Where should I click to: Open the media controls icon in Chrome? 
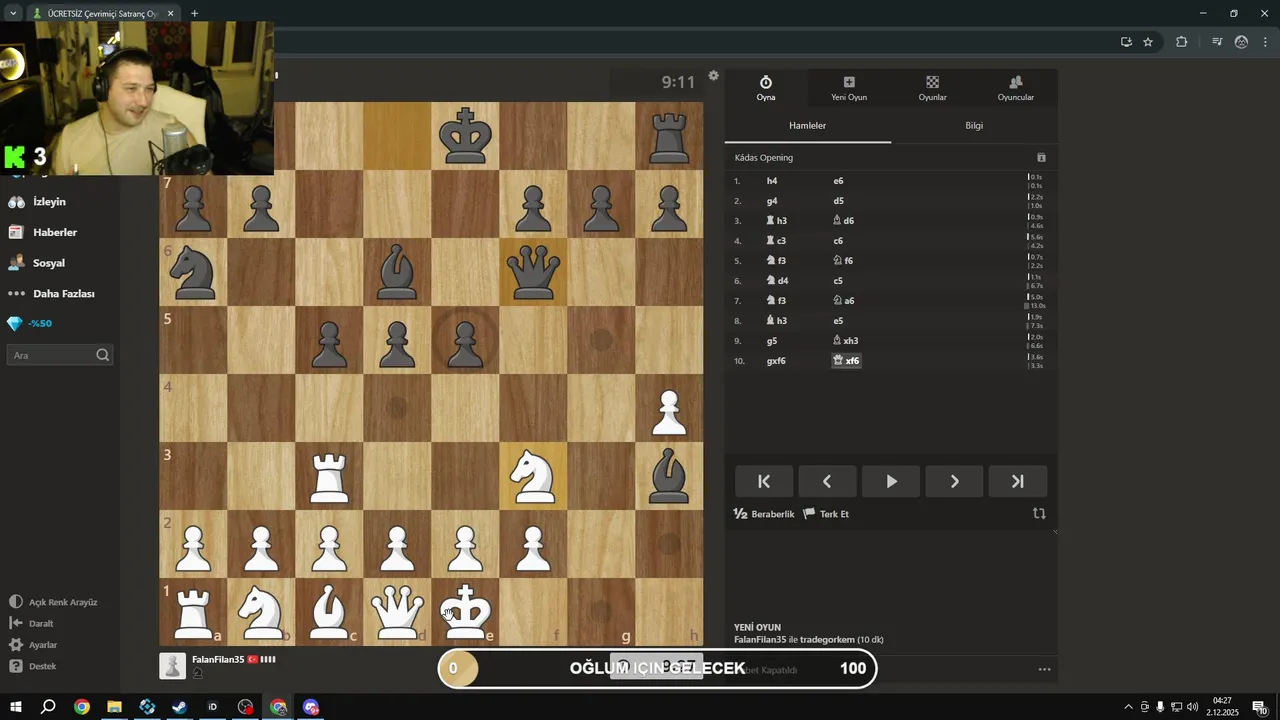[x=1217, y=42]
